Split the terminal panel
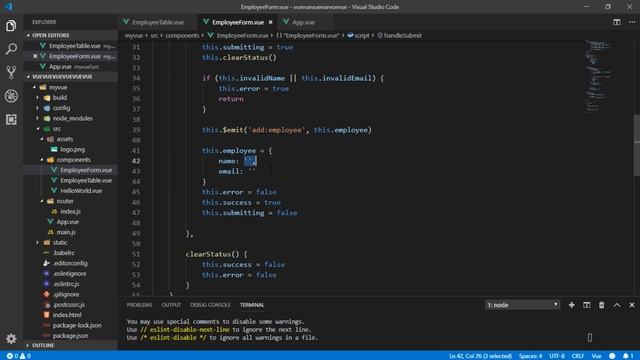This screenshot has width=640, height=360. 587,305
